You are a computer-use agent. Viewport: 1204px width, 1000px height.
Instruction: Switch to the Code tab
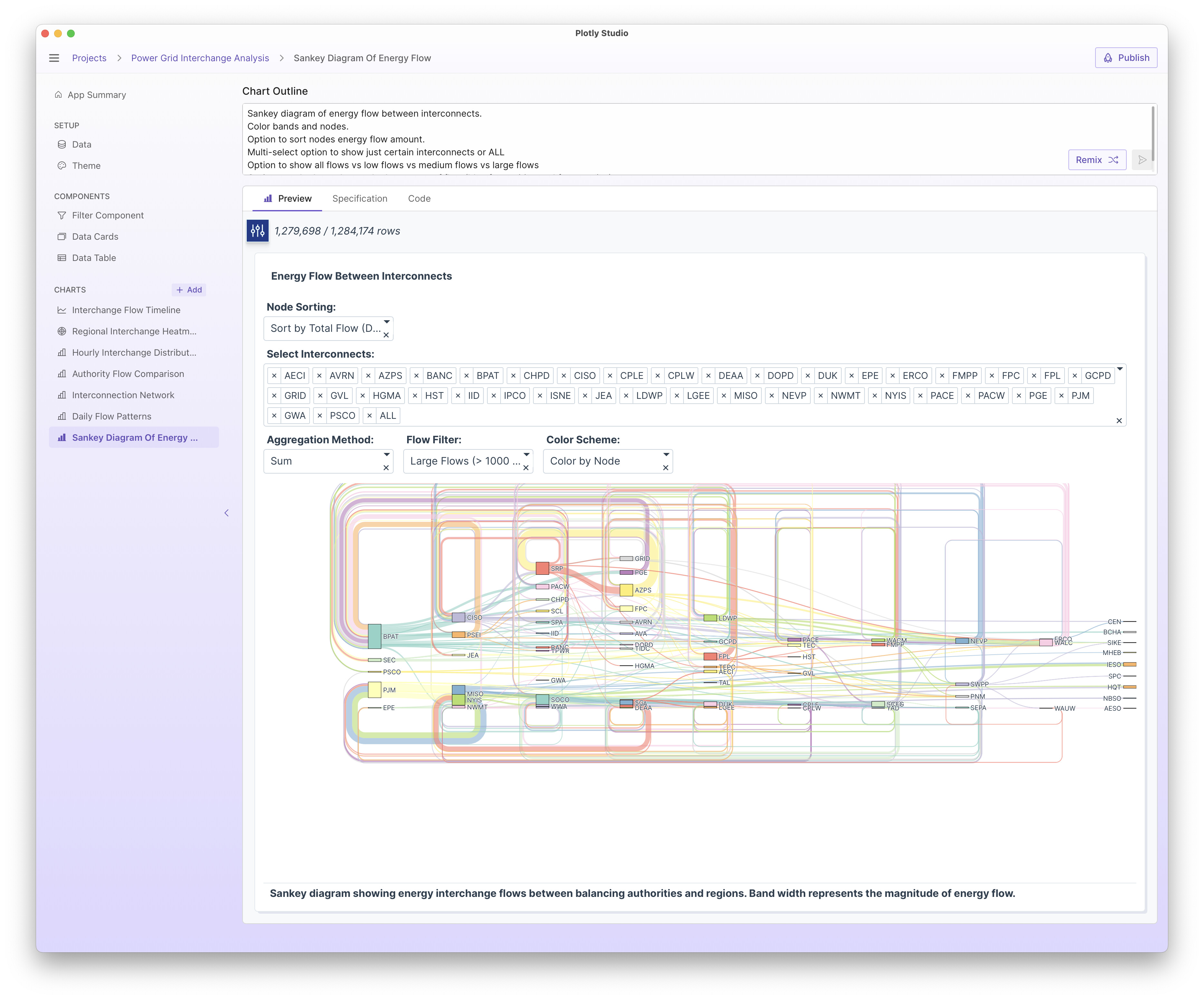pos(419,198)
